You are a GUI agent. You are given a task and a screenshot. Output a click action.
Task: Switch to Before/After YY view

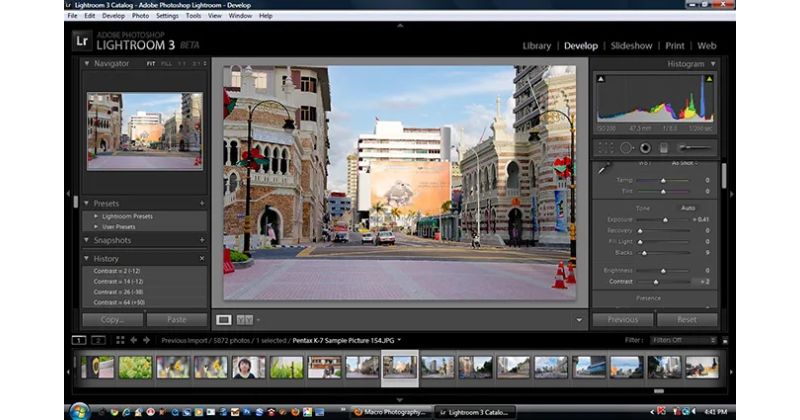244,319
